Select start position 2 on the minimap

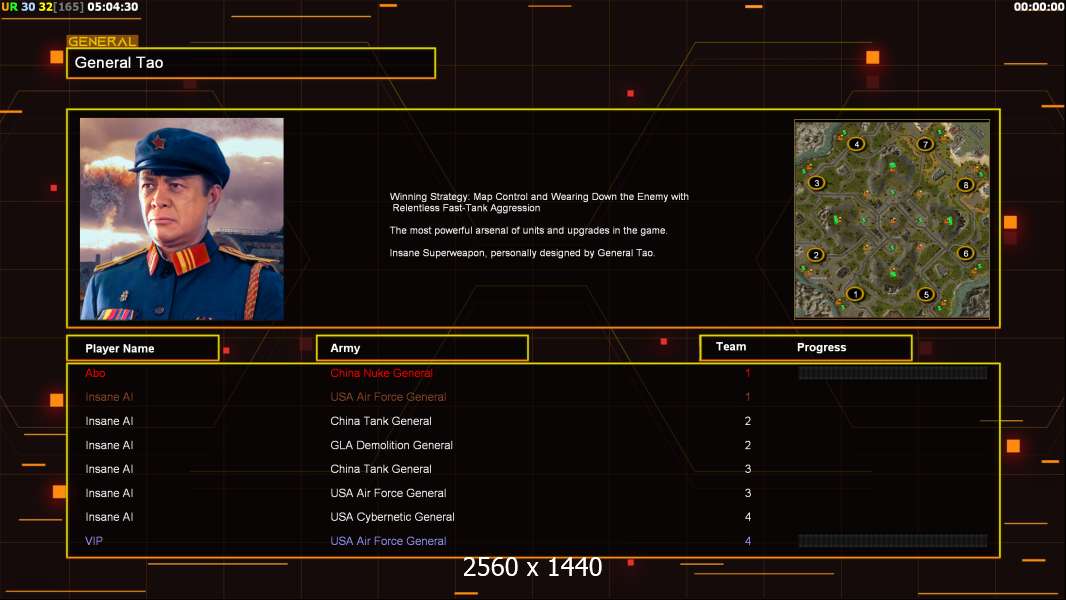click(816, 255)
